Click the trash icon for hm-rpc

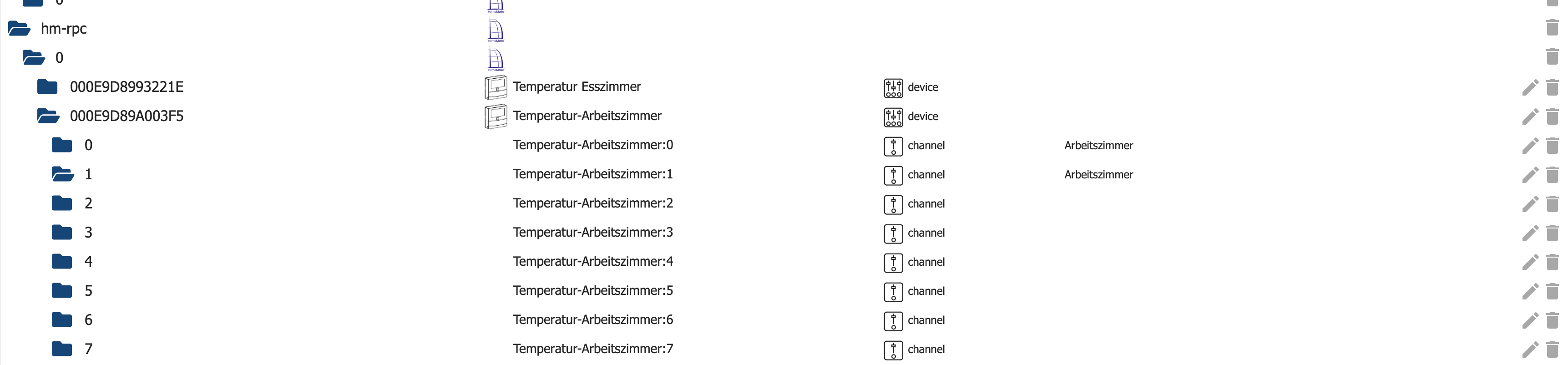coord(1552,28)
